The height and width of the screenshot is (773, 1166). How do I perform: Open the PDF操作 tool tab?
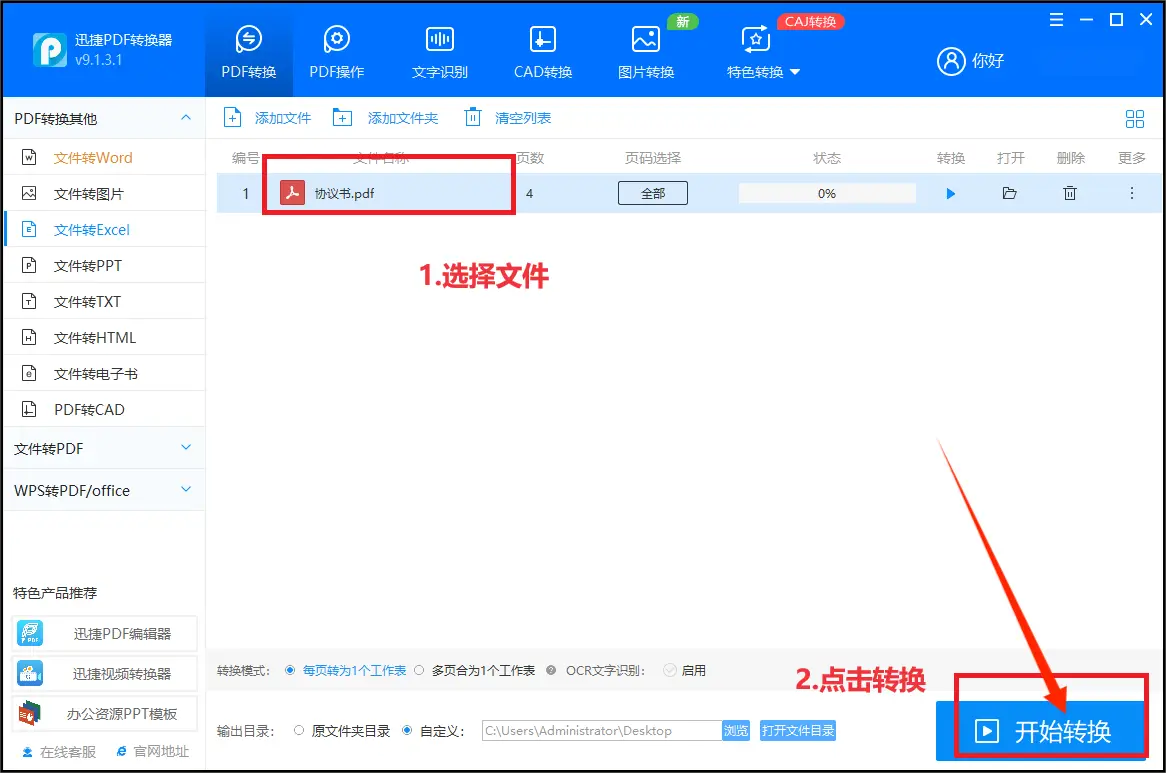[336, 52]
